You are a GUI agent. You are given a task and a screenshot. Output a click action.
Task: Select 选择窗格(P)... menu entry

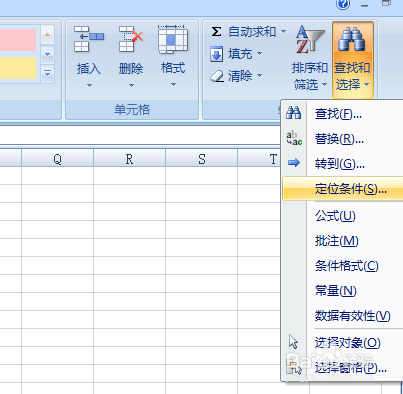(x=342, y=367)
